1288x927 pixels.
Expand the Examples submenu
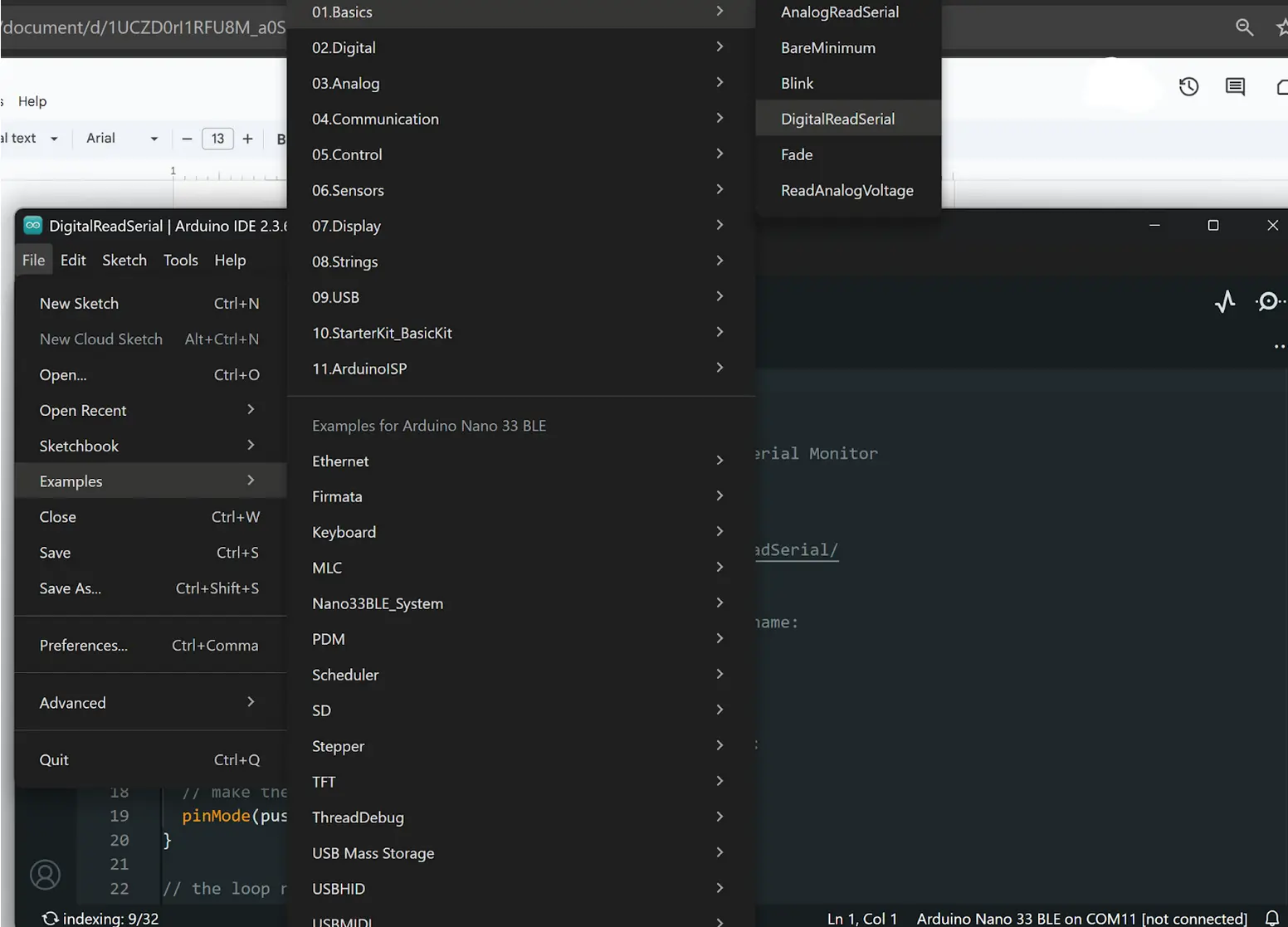pos(150,481)
